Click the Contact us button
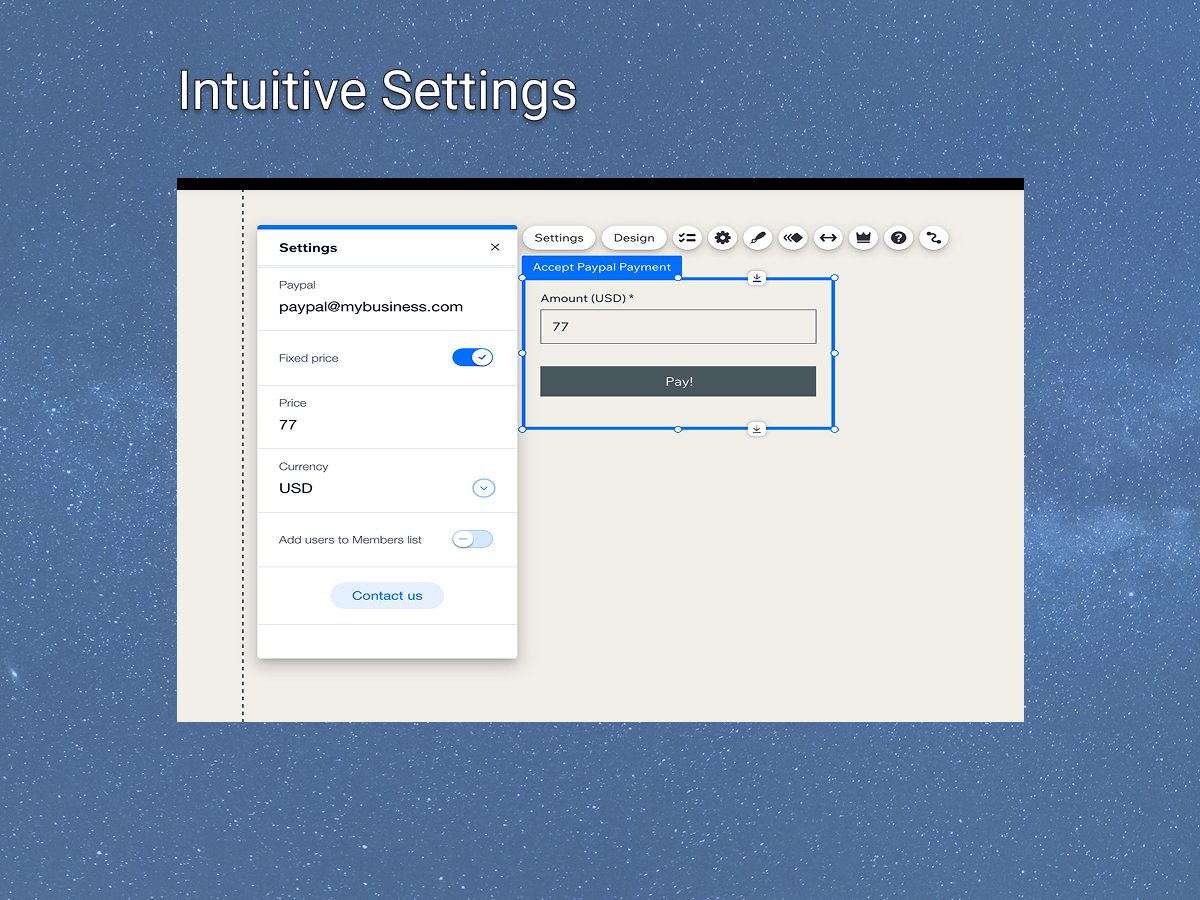1200x900 pixels. (x=387, y=595)
